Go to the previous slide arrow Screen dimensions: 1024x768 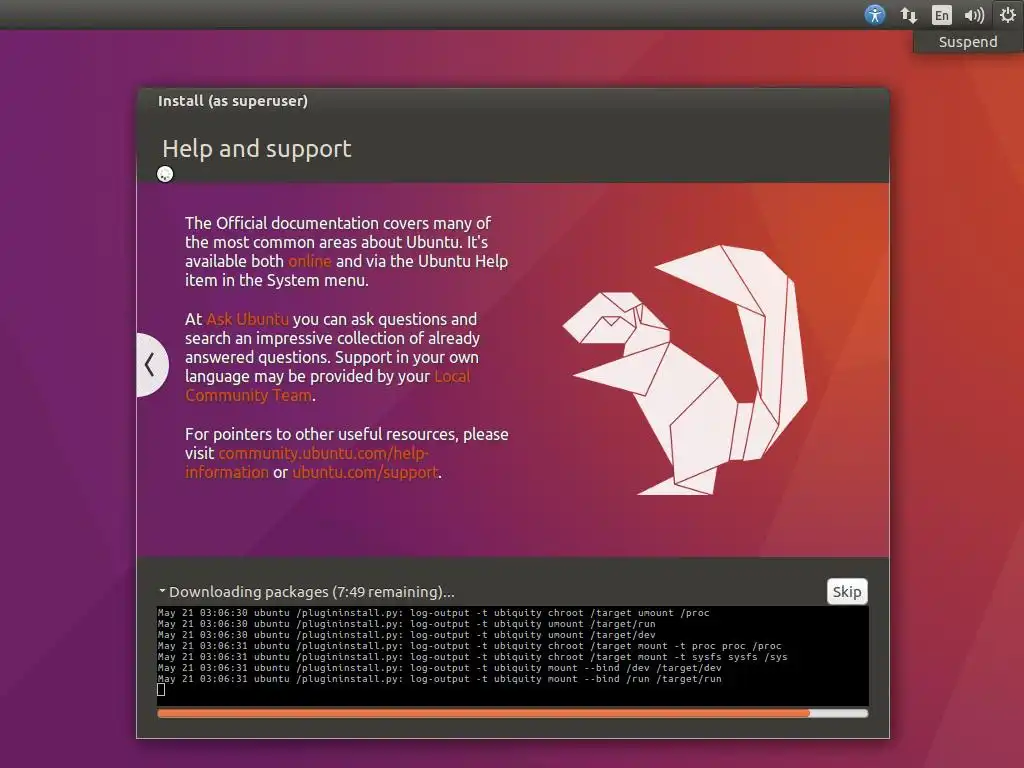point(150,364)
